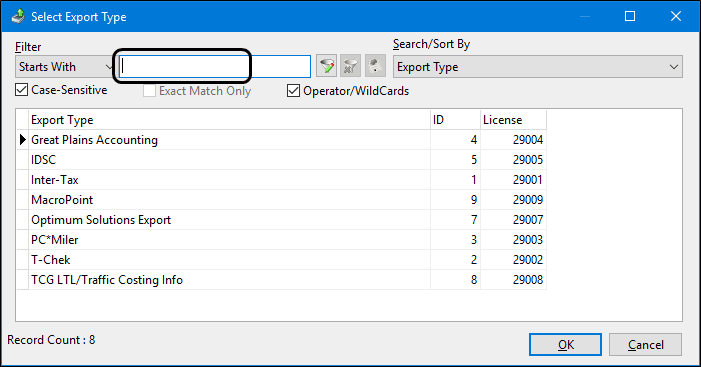Uncheck the Operator/WildCards checkbox
This screenshot has width=701, height=367.
pyautogui.click(x=293, y=91)
